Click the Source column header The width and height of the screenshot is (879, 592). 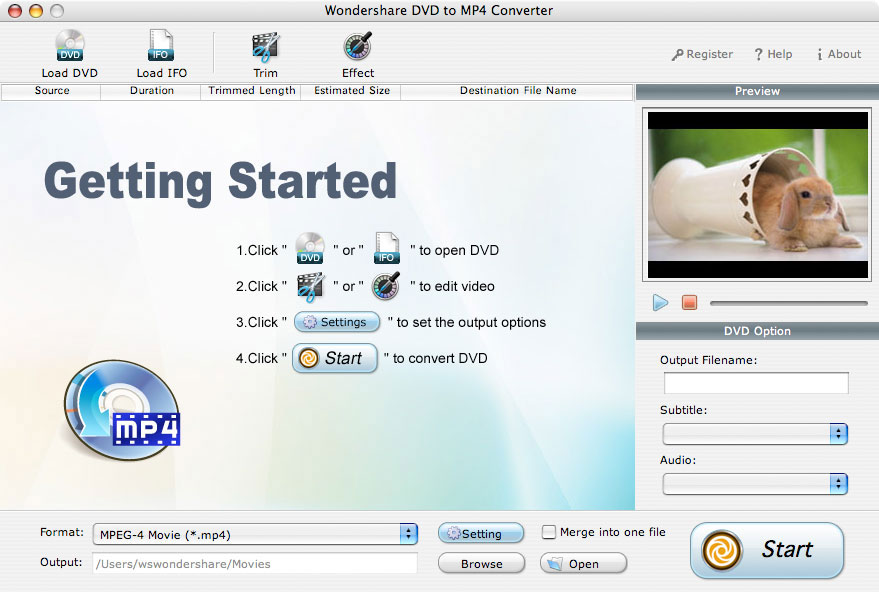click(x=52, y=91)
